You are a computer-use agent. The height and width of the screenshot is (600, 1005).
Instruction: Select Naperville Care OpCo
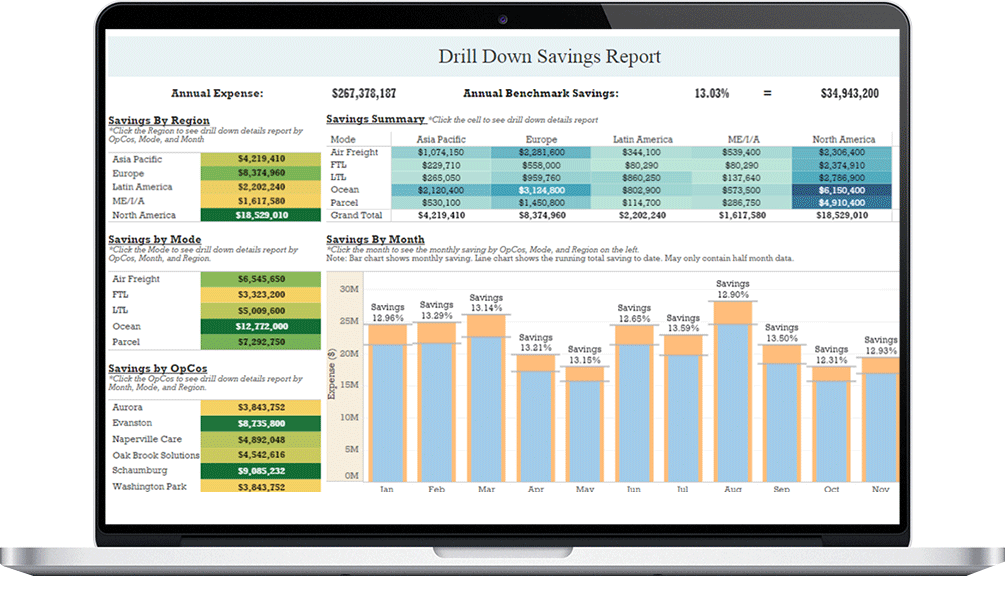(215, 439)
